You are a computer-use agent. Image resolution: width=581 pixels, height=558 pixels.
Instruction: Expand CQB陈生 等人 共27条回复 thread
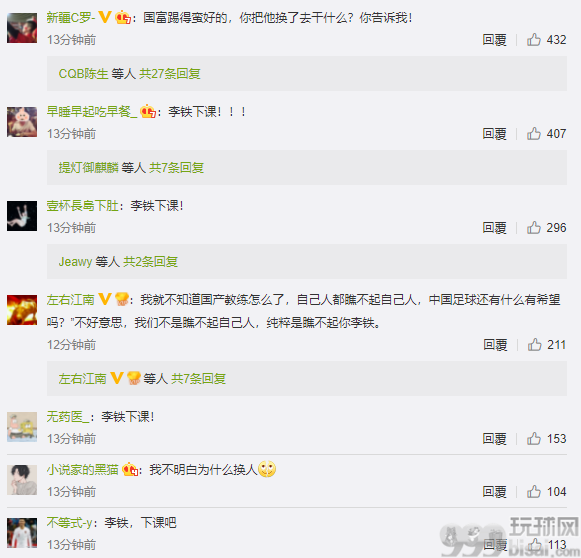pos(129,74)
